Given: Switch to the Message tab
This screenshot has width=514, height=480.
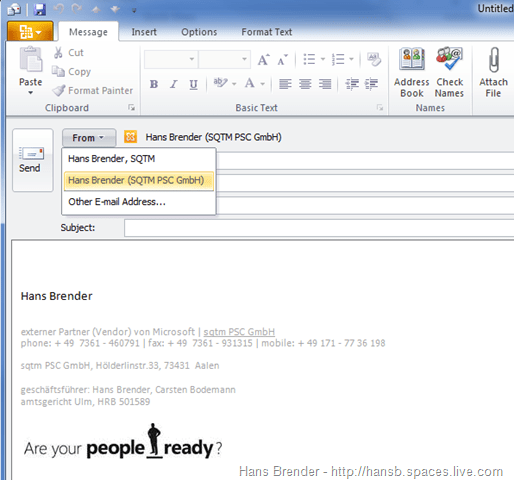Looking at the screenshot, I should tap(88, 32).
